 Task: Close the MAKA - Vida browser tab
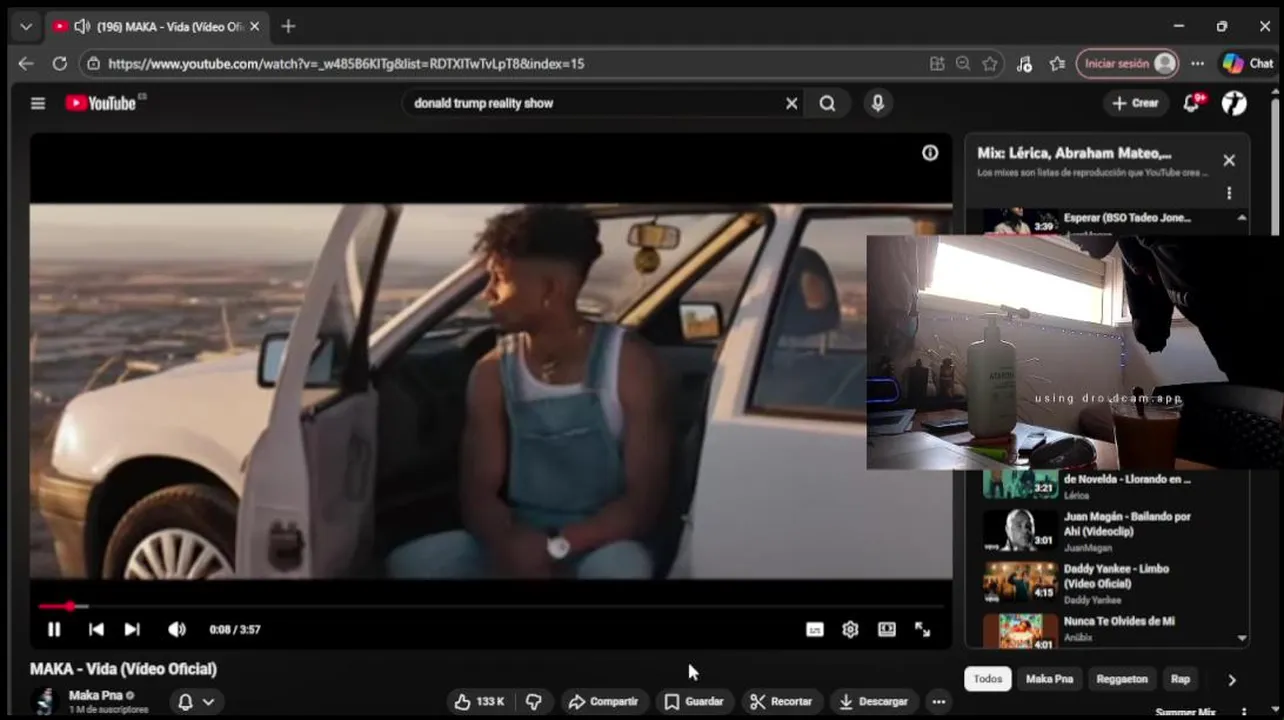coord(254,26)
